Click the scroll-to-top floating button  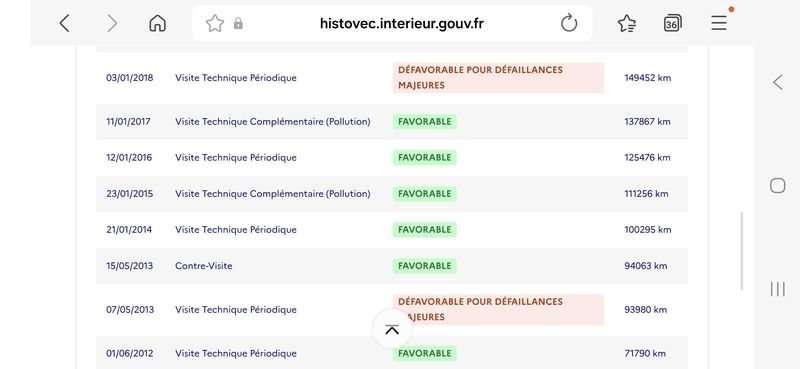click(392, 329)
